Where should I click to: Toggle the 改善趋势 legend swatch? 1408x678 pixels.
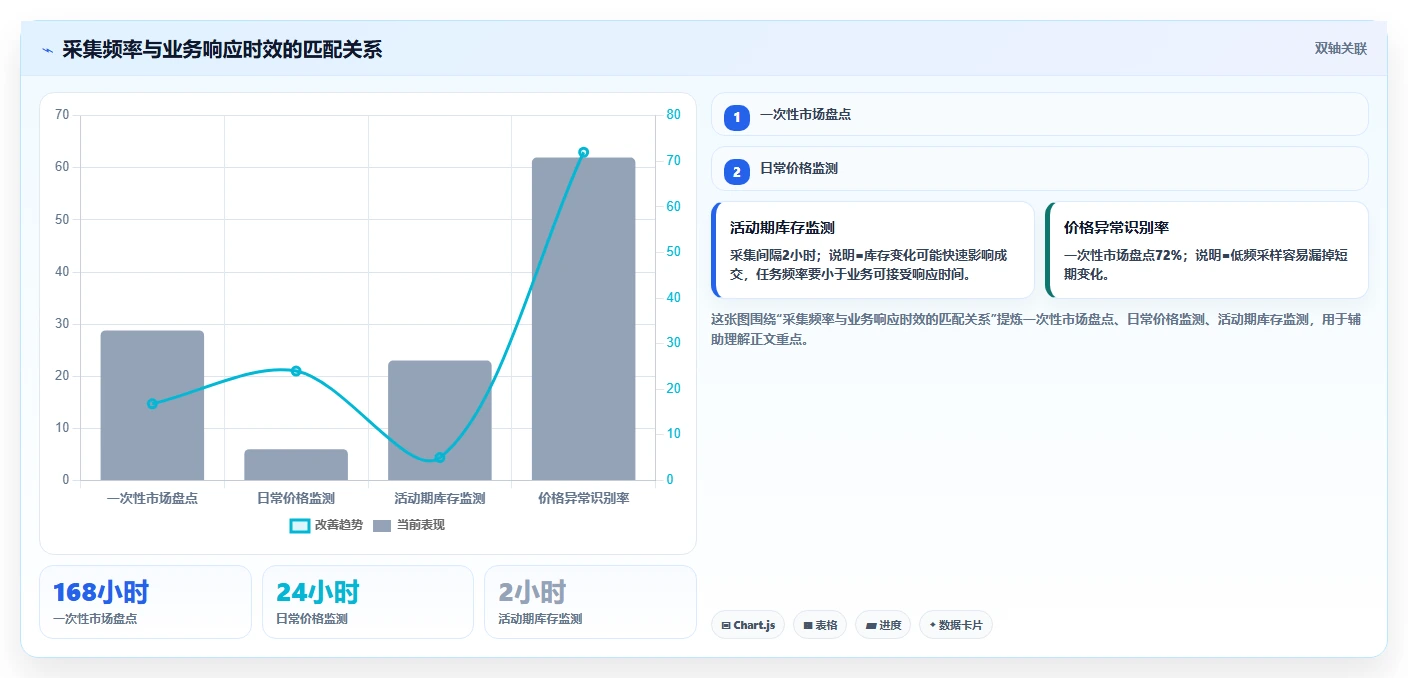point(299,525)
